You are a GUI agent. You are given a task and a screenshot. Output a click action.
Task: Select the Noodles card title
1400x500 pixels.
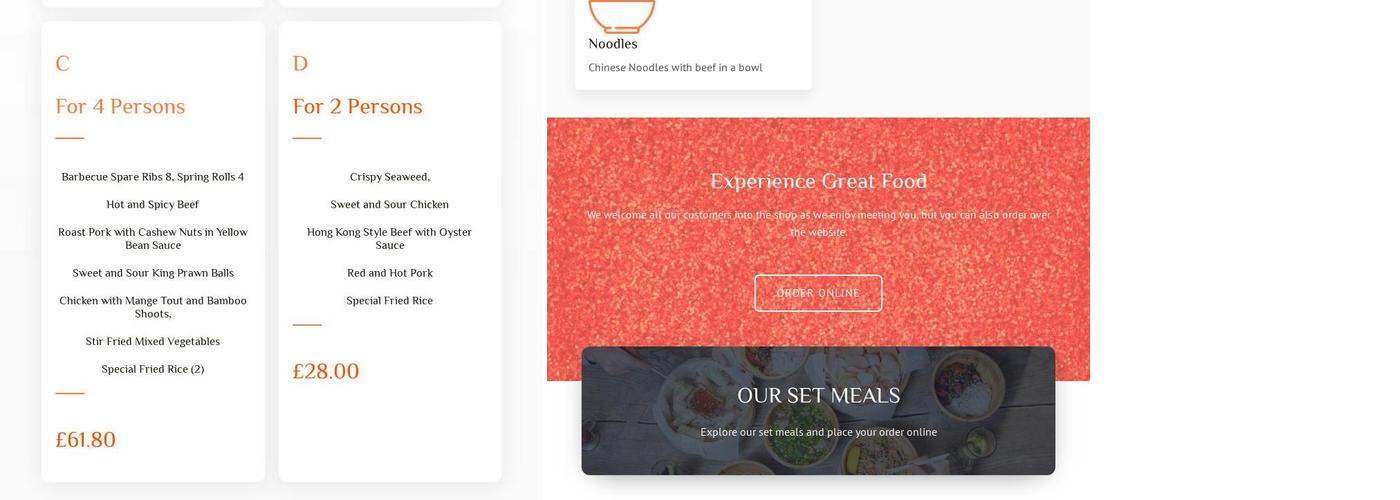[613, 44]
